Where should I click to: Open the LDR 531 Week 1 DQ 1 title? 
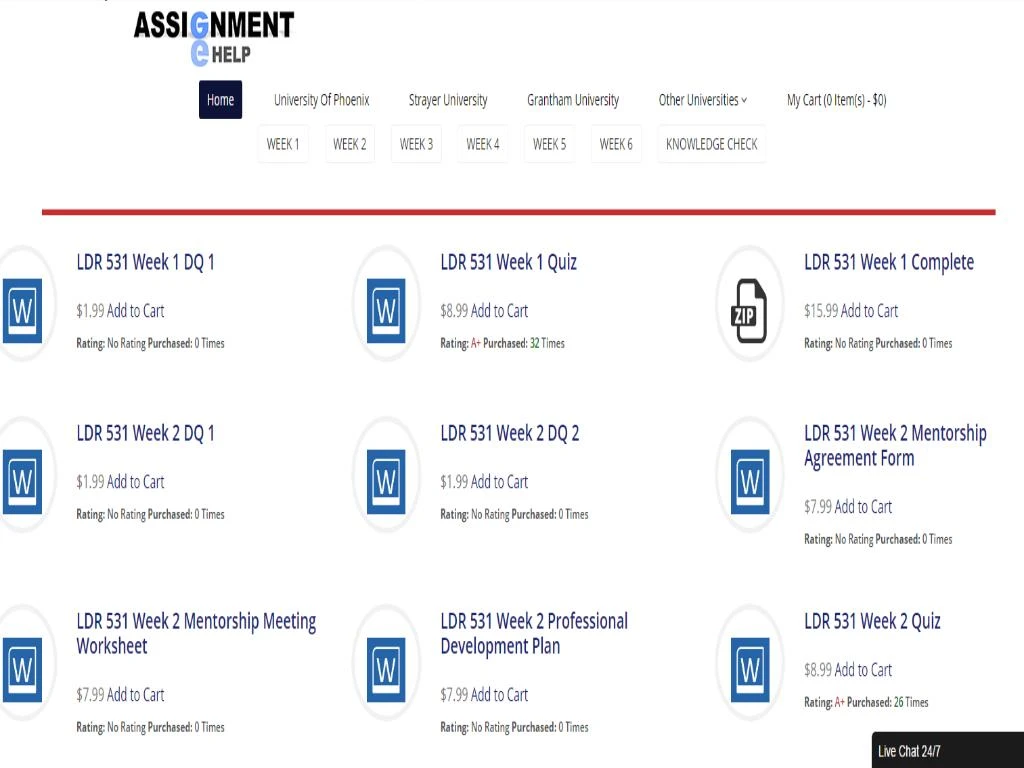(145, 263)
